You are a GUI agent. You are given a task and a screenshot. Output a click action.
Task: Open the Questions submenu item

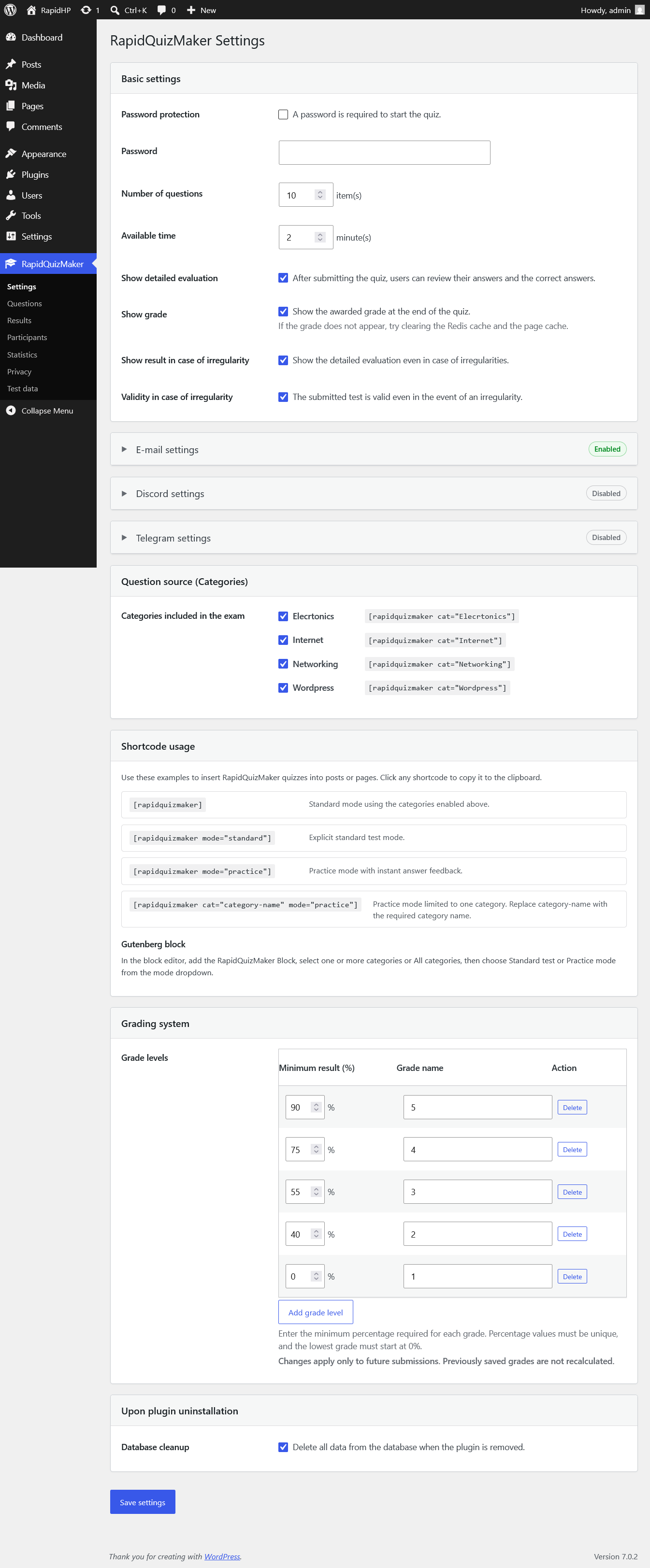point(24,303)
